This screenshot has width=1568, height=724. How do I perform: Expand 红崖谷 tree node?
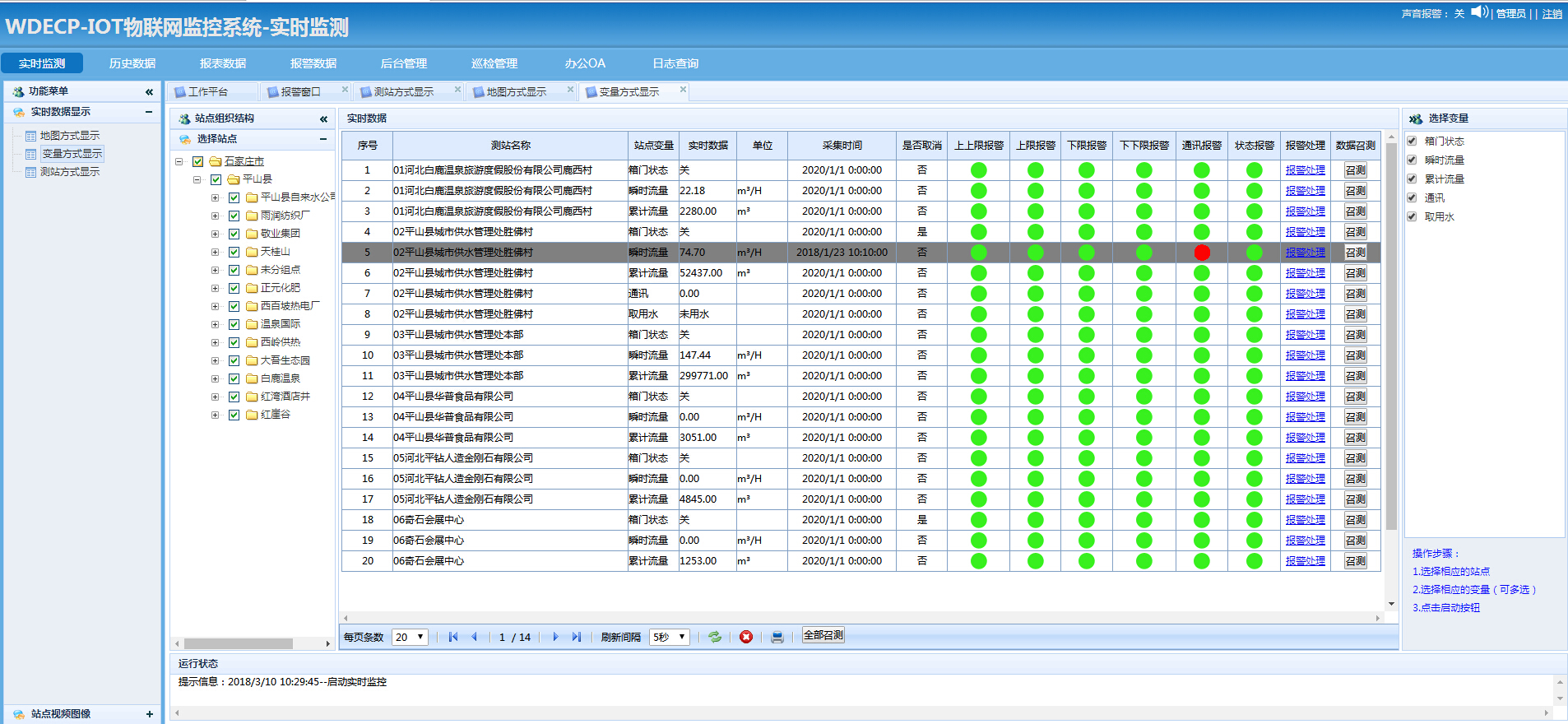pos(215,415)
